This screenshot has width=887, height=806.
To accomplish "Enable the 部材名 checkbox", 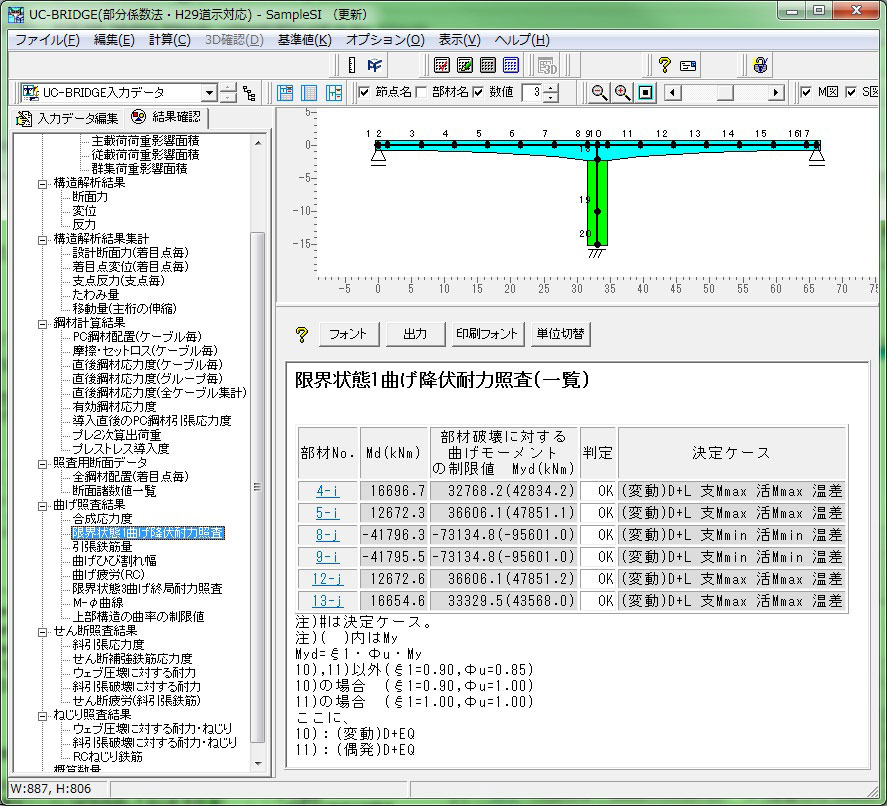I will (x=422, y=92).
